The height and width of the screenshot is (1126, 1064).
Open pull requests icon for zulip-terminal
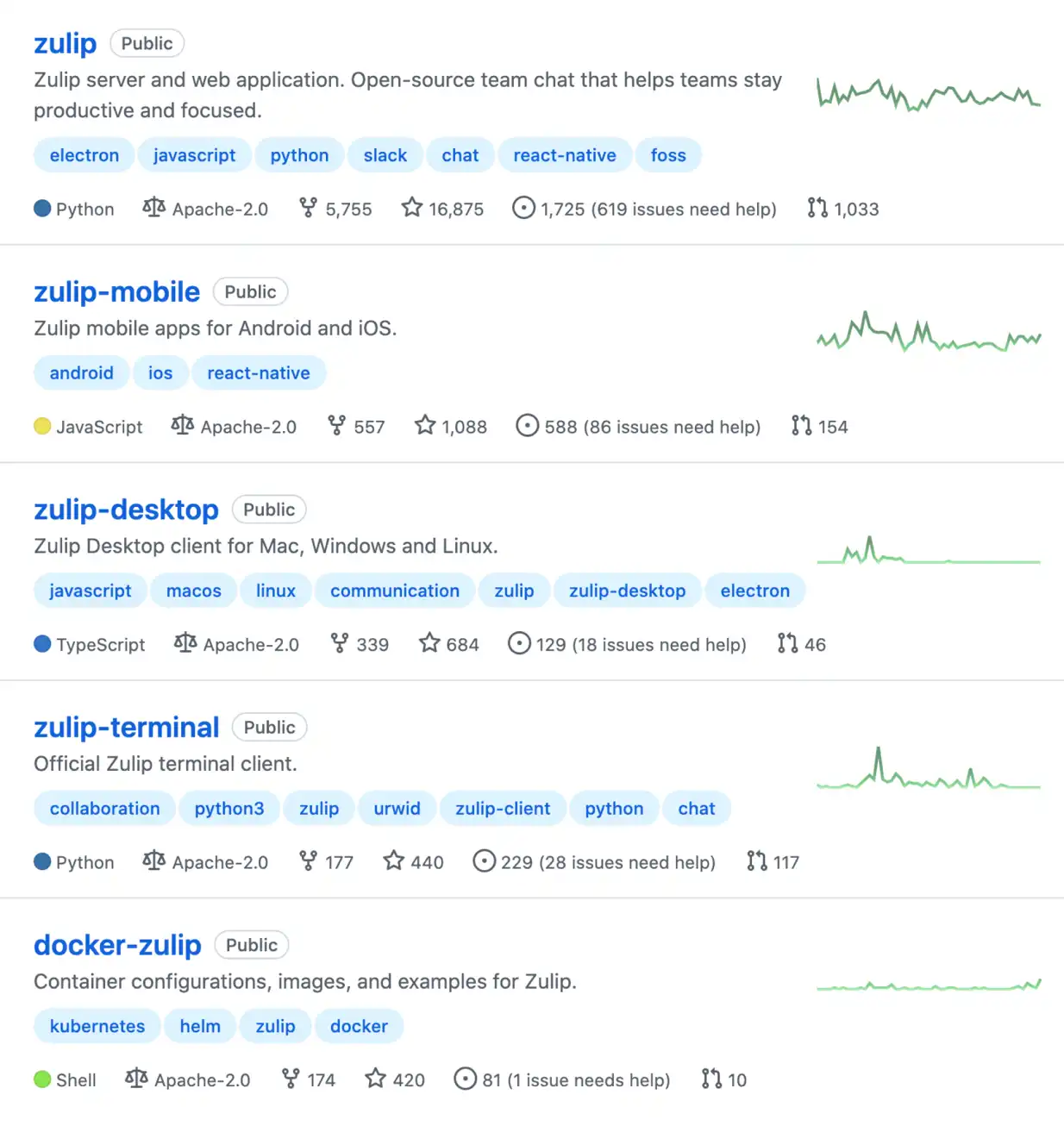pyautogui.click(x=757, y=861)
